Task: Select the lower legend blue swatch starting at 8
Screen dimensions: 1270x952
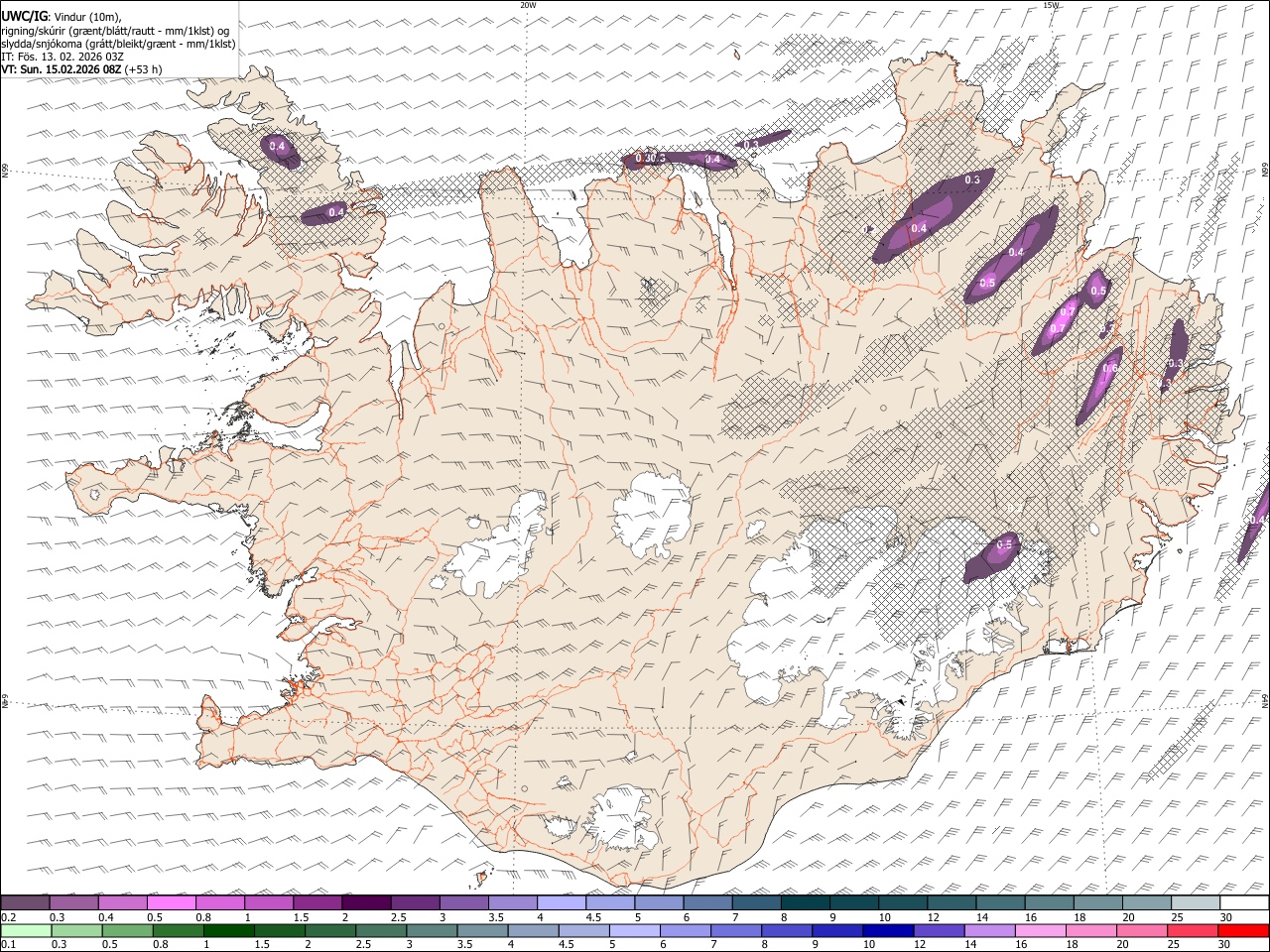Action: (x=786, y=930)
